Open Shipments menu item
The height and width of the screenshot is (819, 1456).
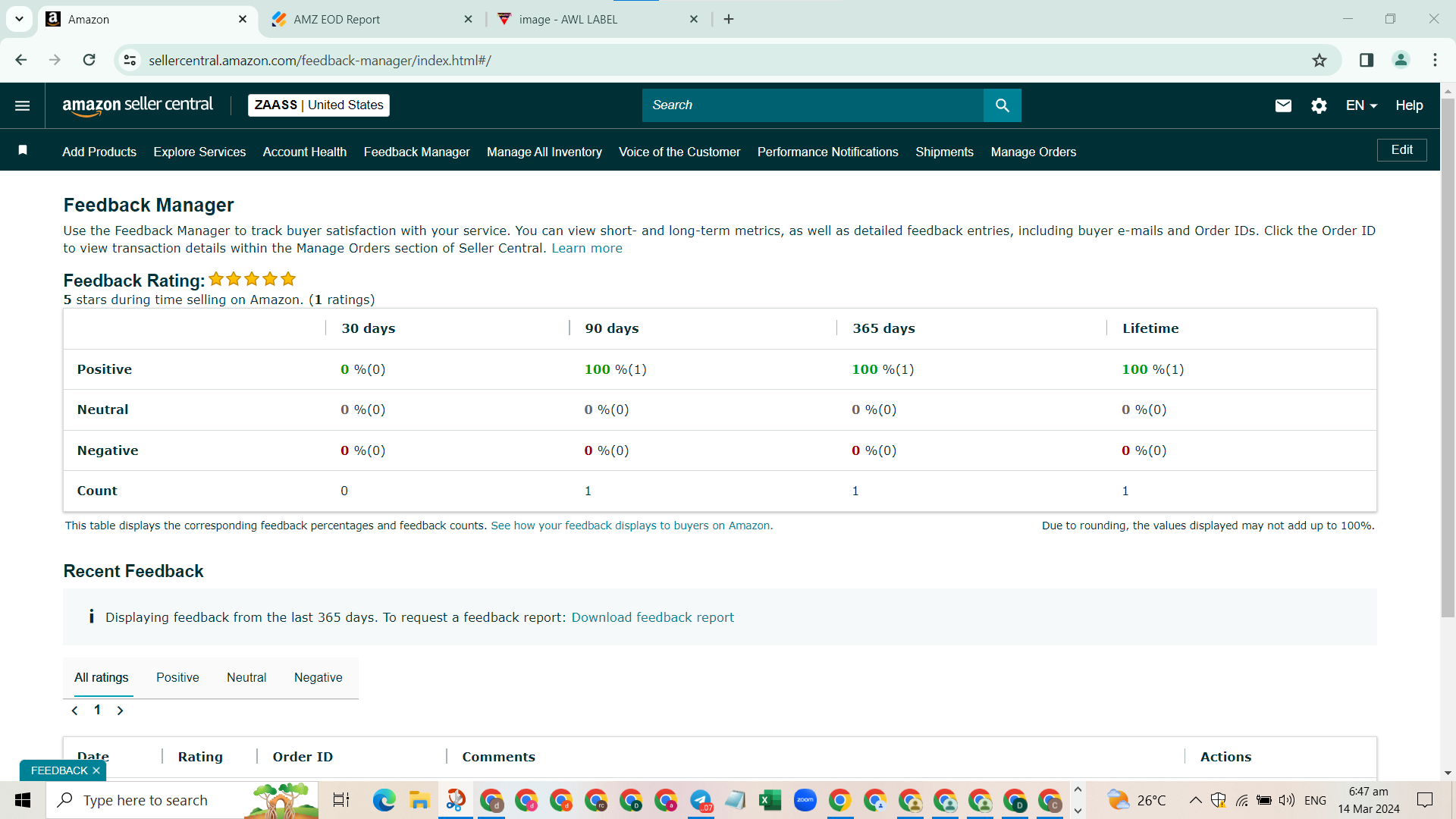944,152
